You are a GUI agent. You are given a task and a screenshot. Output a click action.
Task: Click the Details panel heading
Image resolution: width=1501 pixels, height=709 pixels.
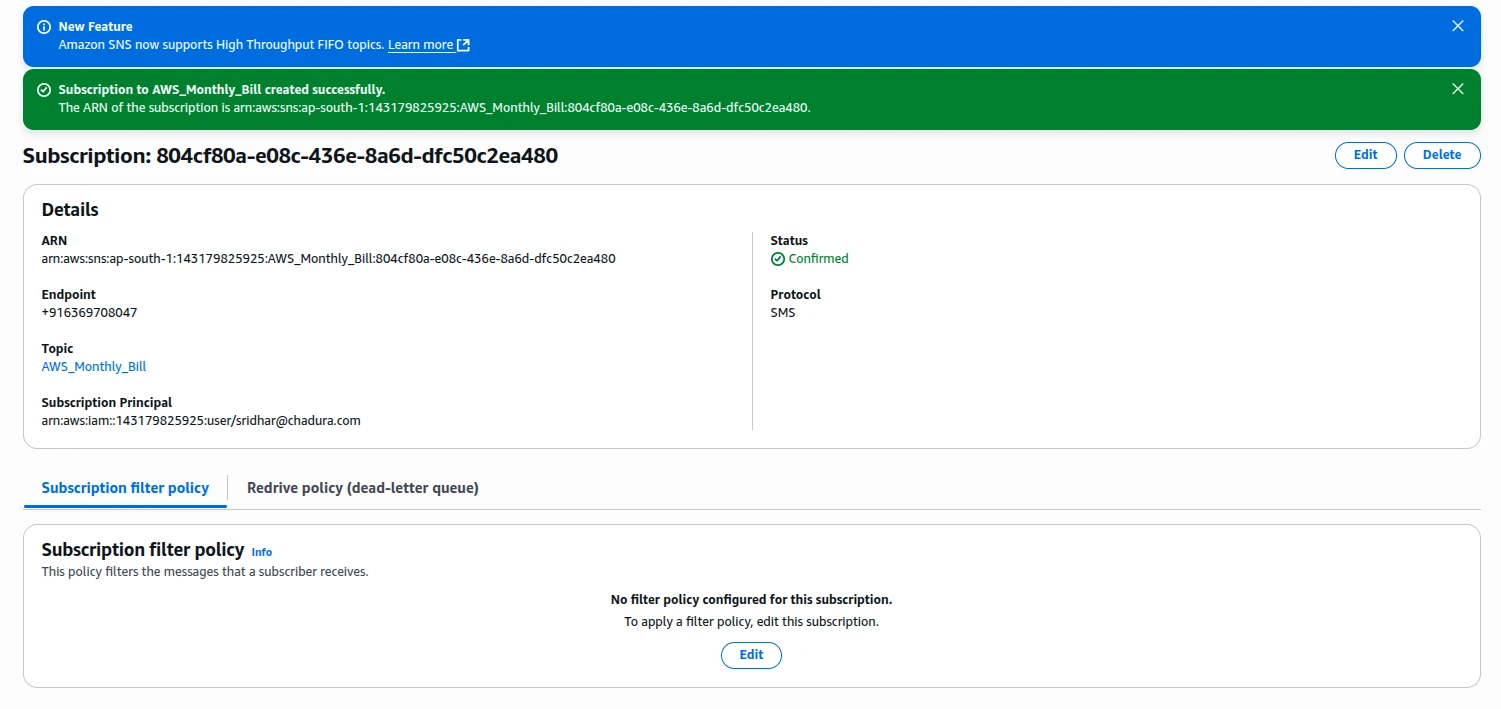coord(70,210)
